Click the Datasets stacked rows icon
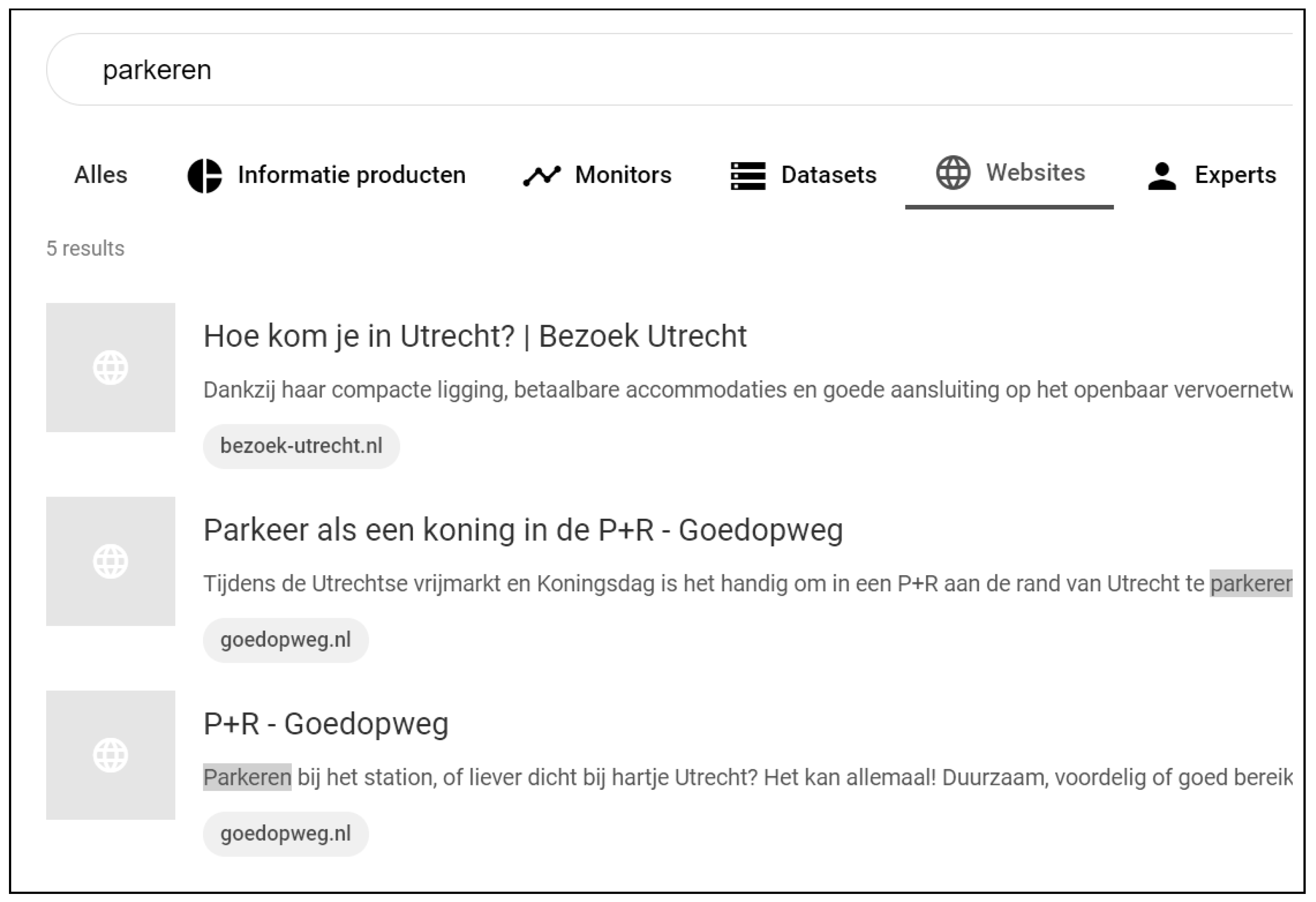The height and width of the screenshot is (902, 1316). tap(748, 176)
